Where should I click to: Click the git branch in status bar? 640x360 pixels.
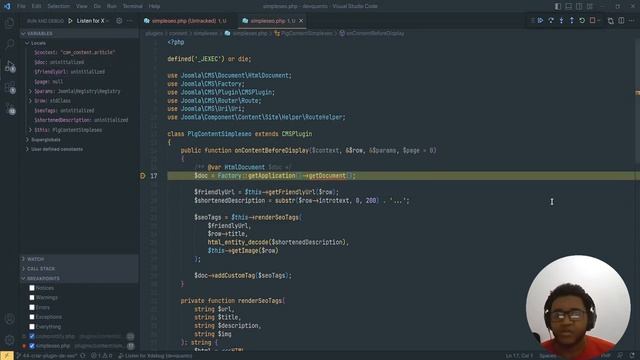[47, 356]
